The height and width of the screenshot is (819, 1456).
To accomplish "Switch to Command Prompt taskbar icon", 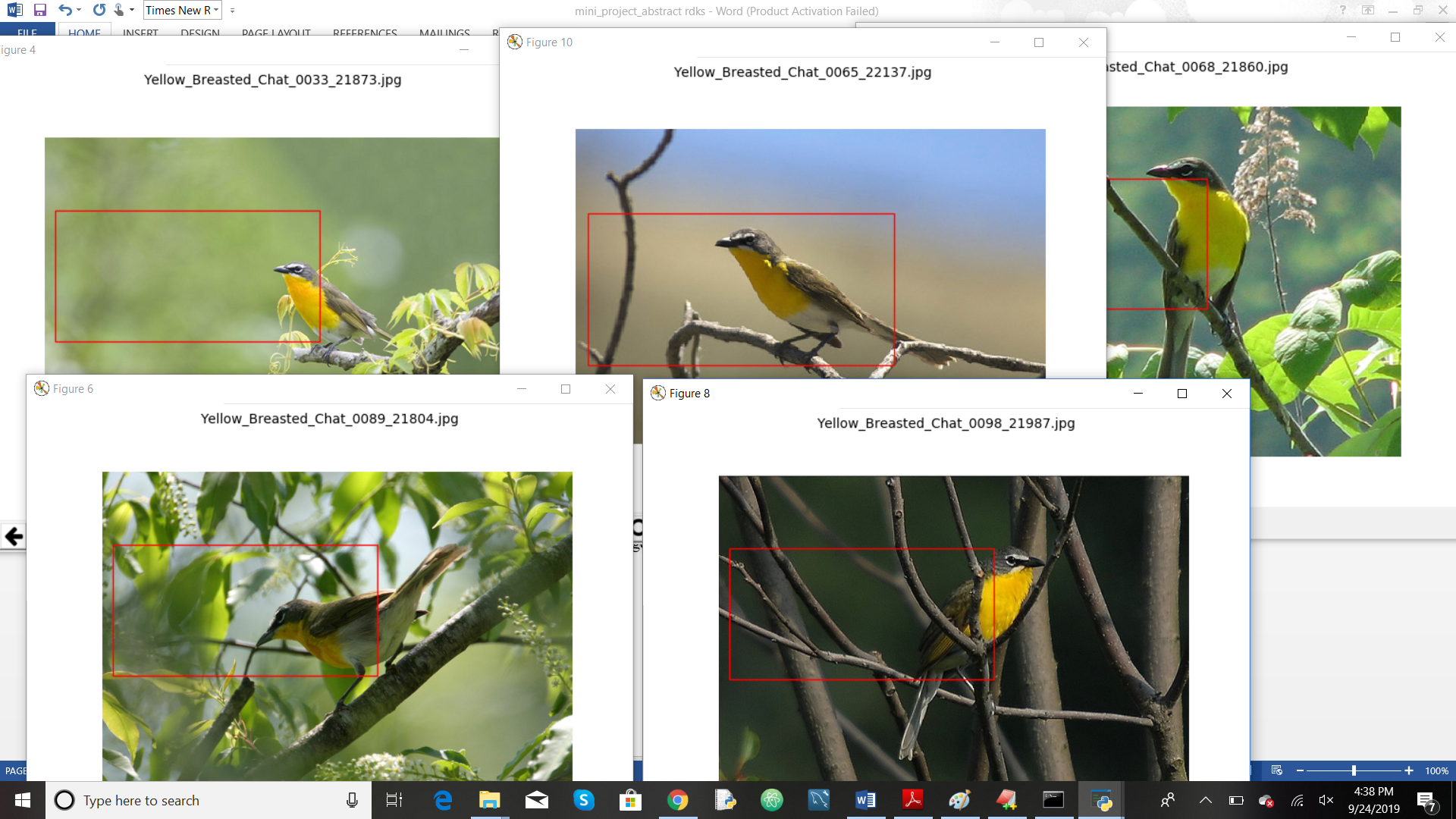I will (x=1054, y=800).
